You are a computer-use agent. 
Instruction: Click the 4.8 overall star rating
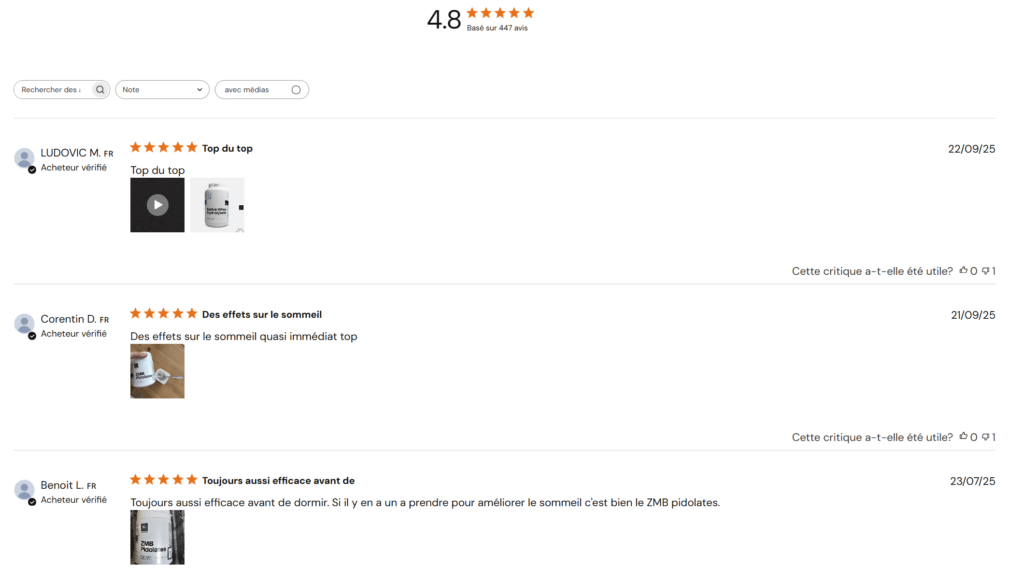pos(500,13)
